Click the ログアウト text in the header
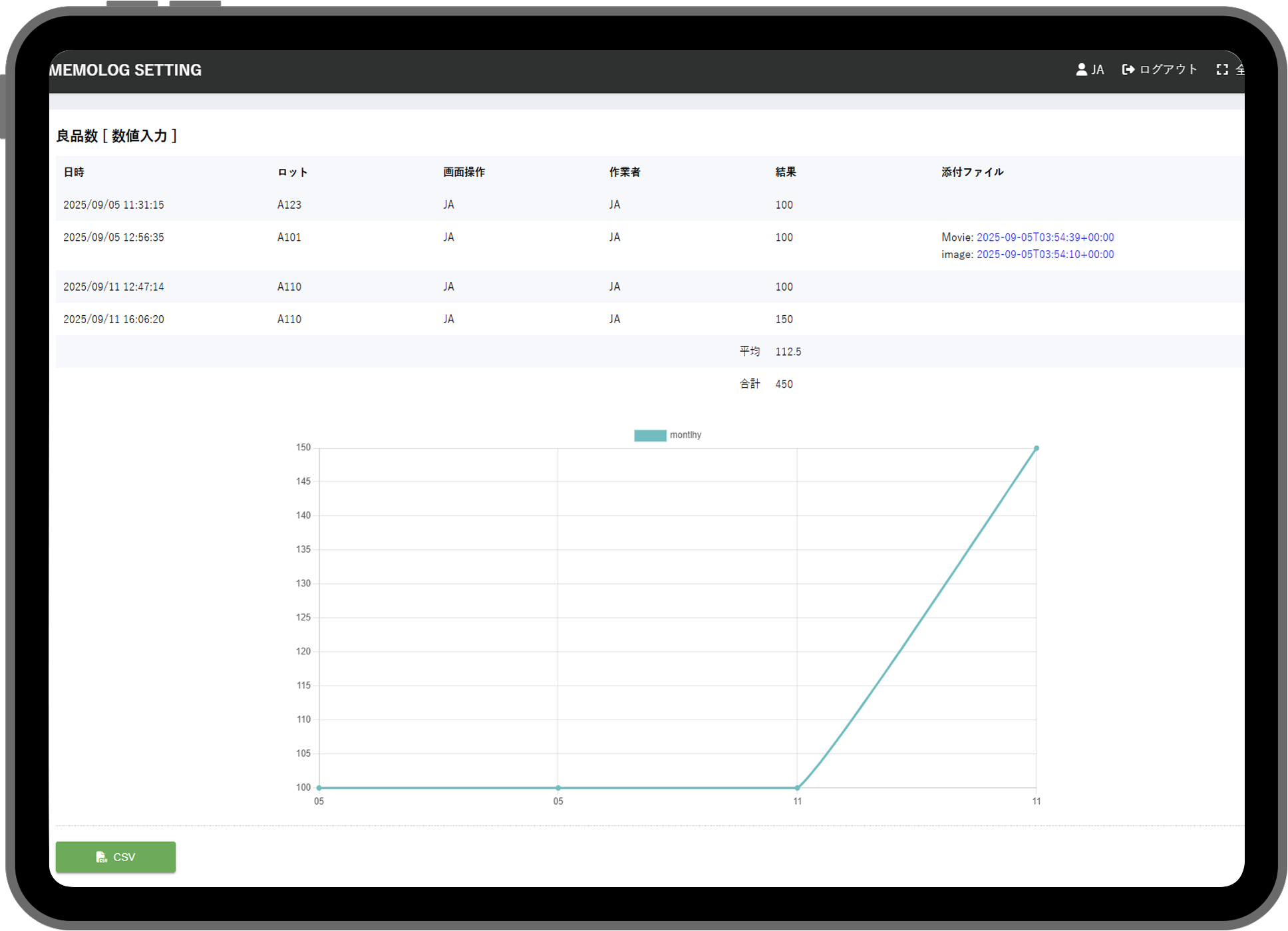The height and width of the screenshot is (931, 1288). click(x=1168, y=69)
